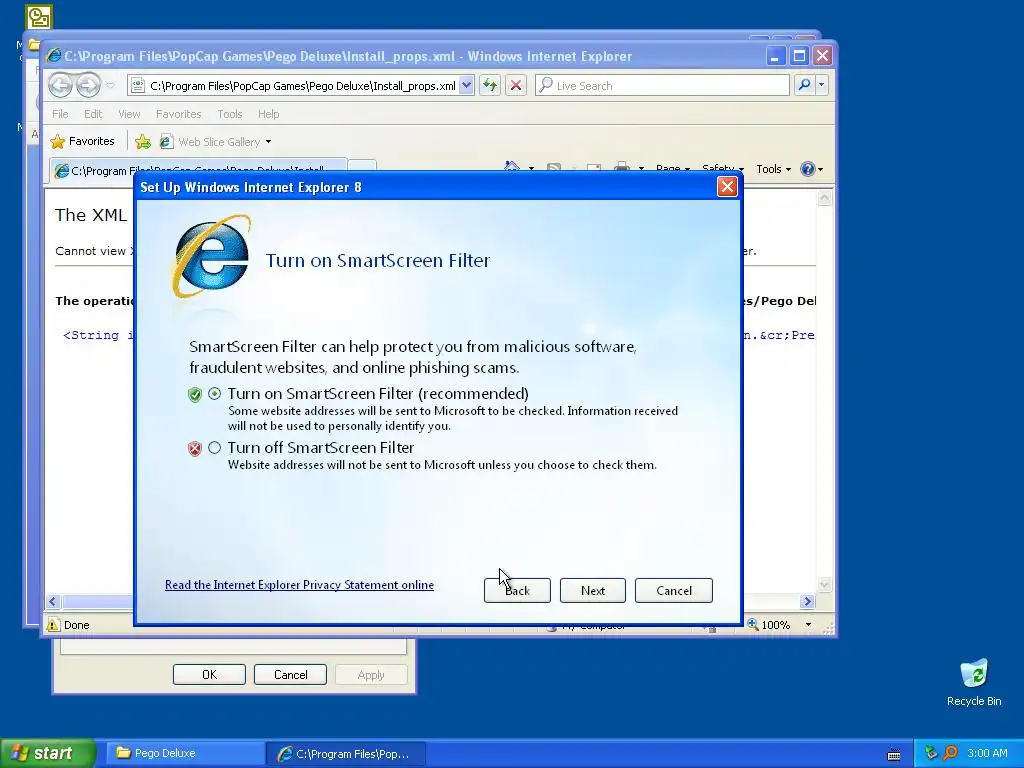Open the search provider dropdown arrow

[822, 85]
